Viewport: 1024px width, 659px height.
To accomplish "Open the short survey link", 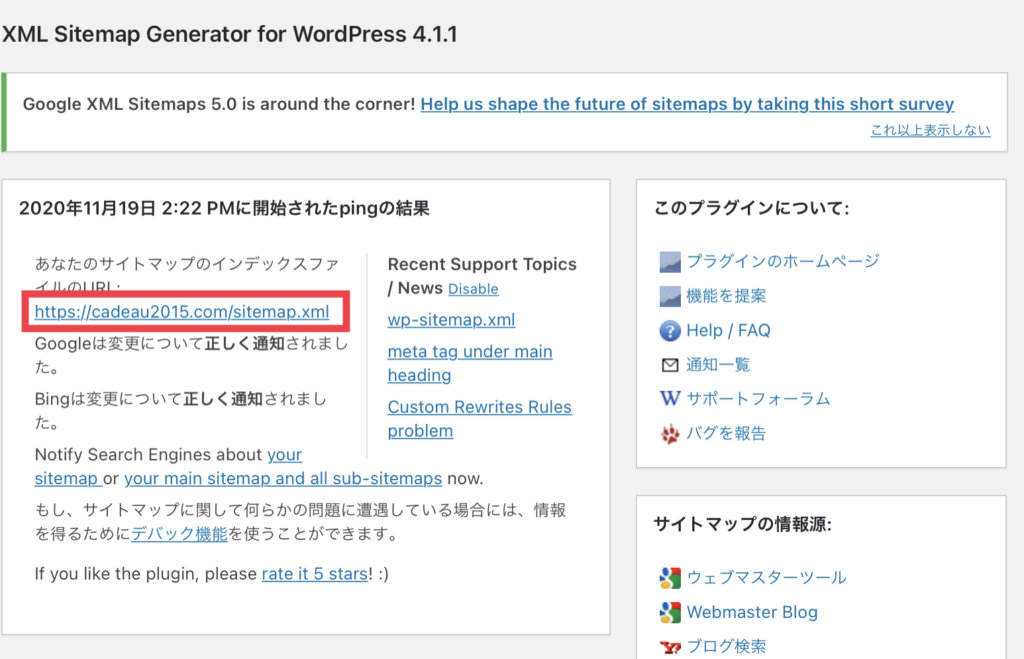I will click(x=687, y=104).
